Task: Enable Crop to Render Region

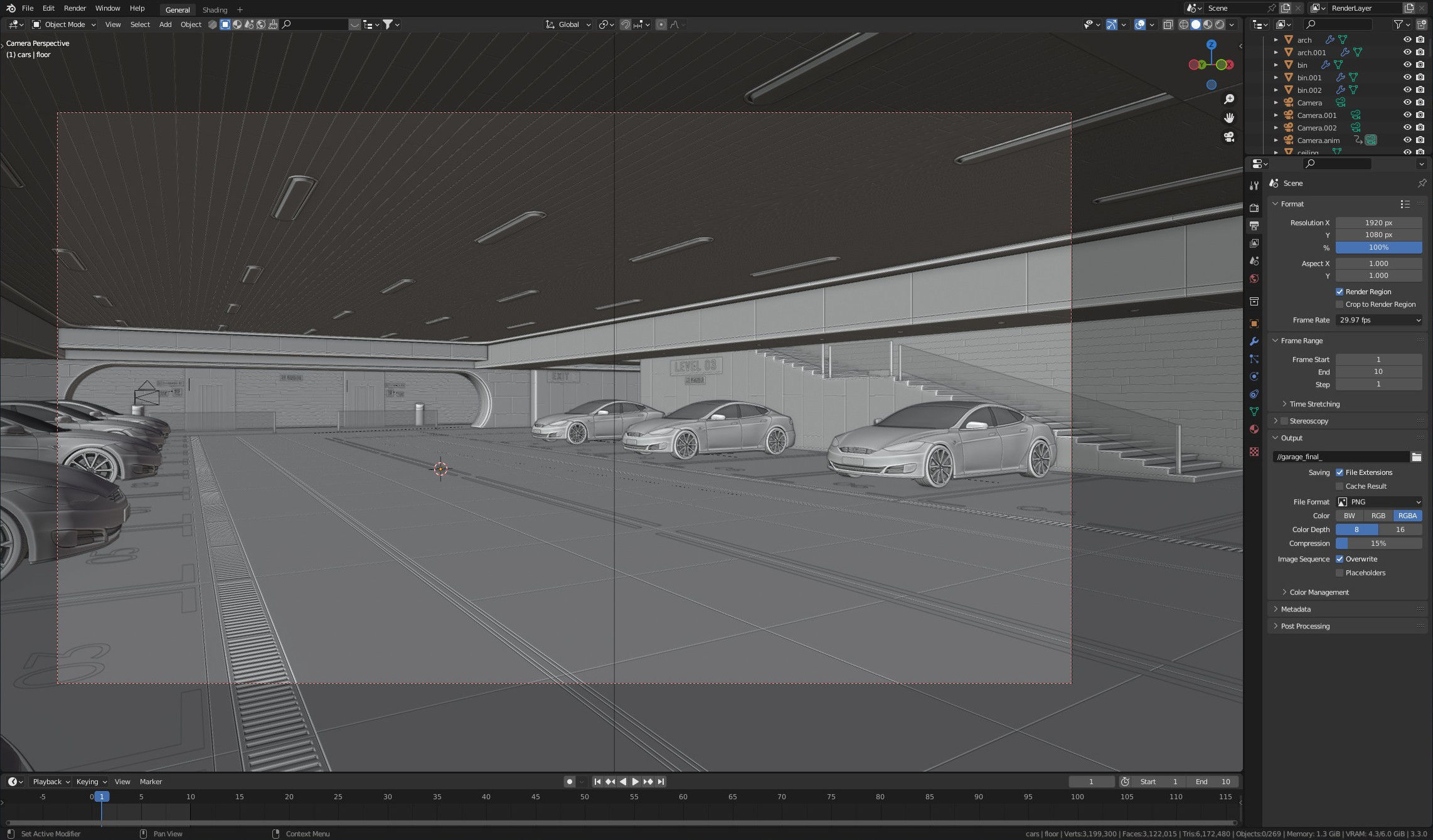Action: click(x=1340, y=304)
